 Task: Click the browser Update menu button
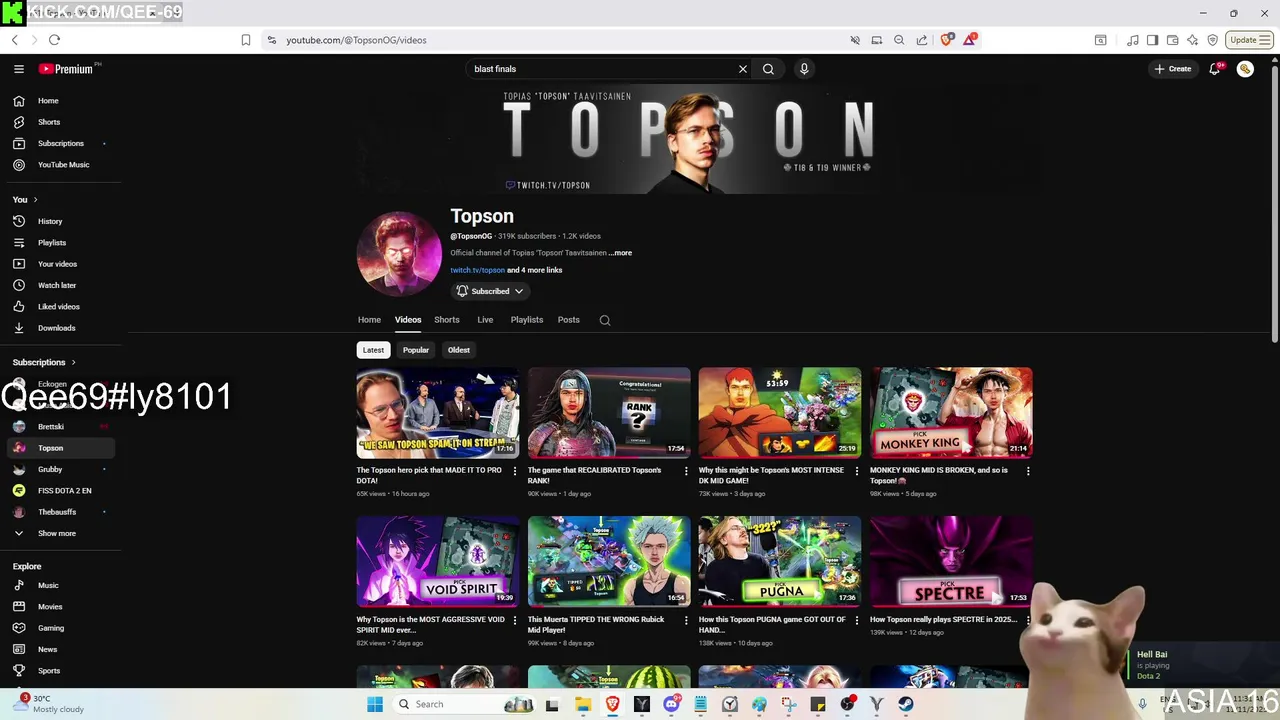(x=1250, y=40)
